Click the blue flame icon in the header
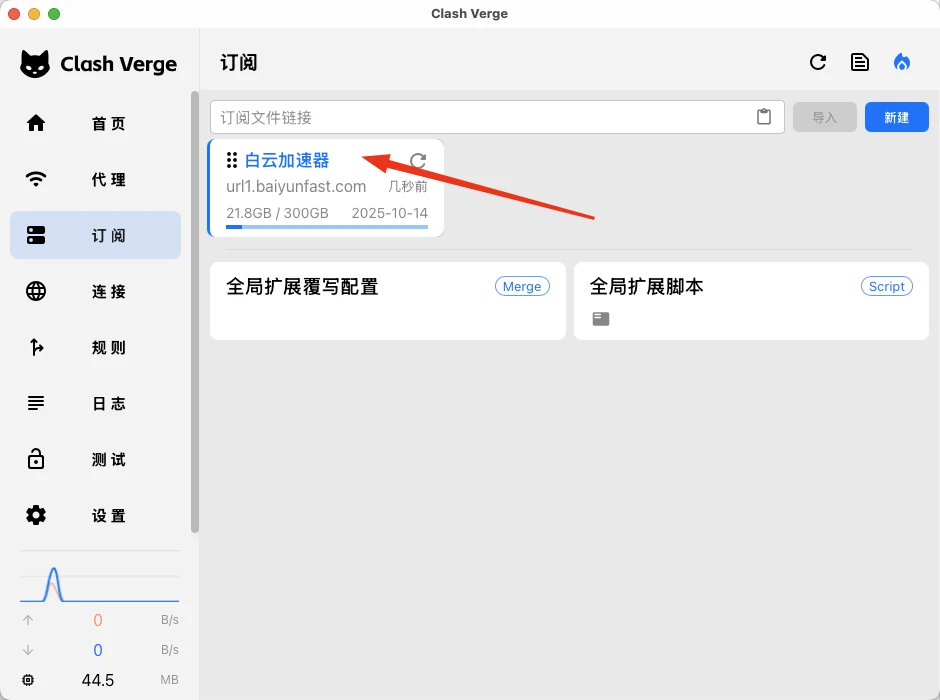Image resolution: width=940 pixels, height=700 pixels. pos(901,61)
